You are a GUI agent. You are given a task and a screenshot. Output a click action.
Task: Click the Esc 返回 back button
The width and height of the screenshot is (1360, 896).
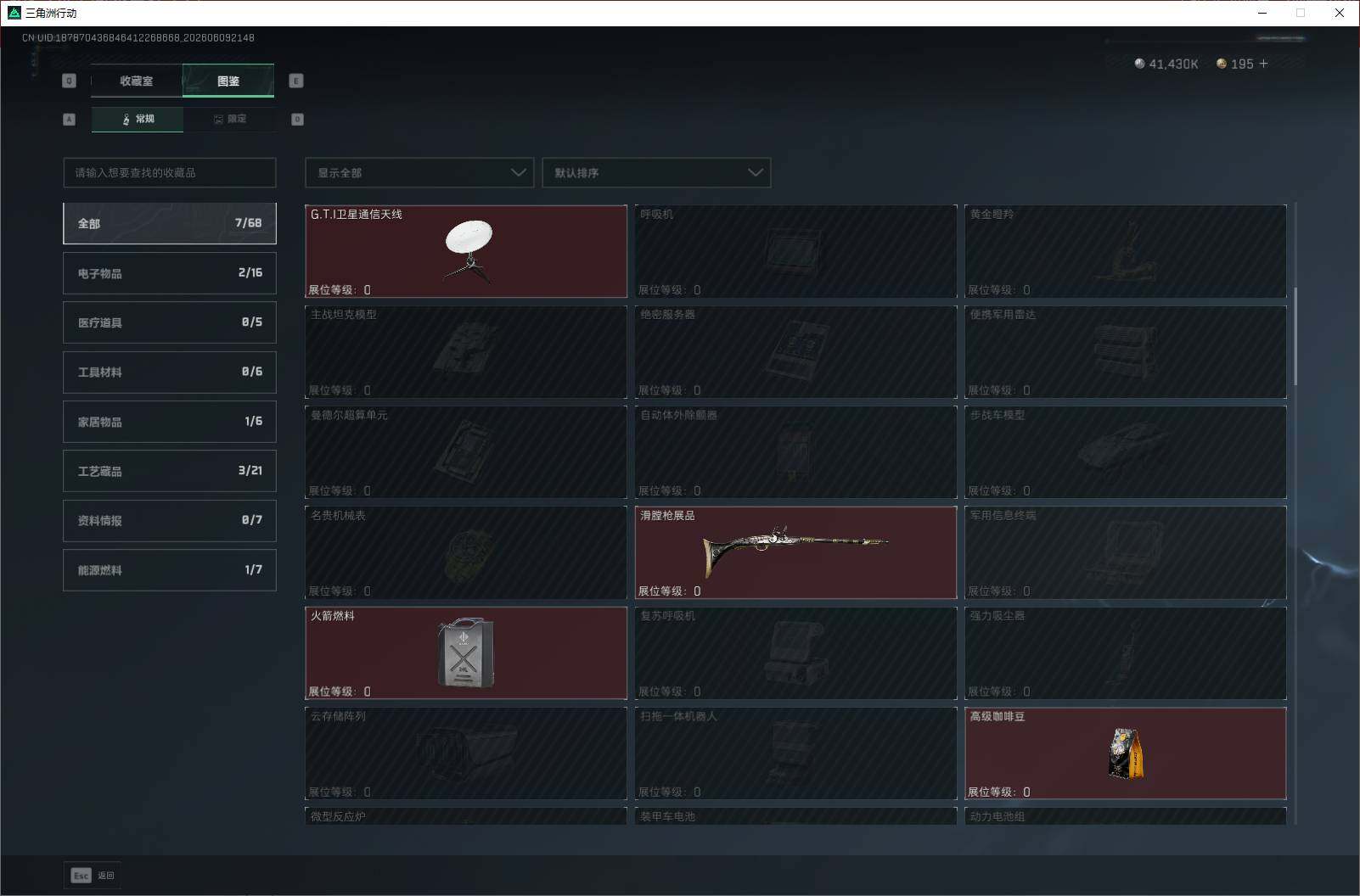[93, 876]
